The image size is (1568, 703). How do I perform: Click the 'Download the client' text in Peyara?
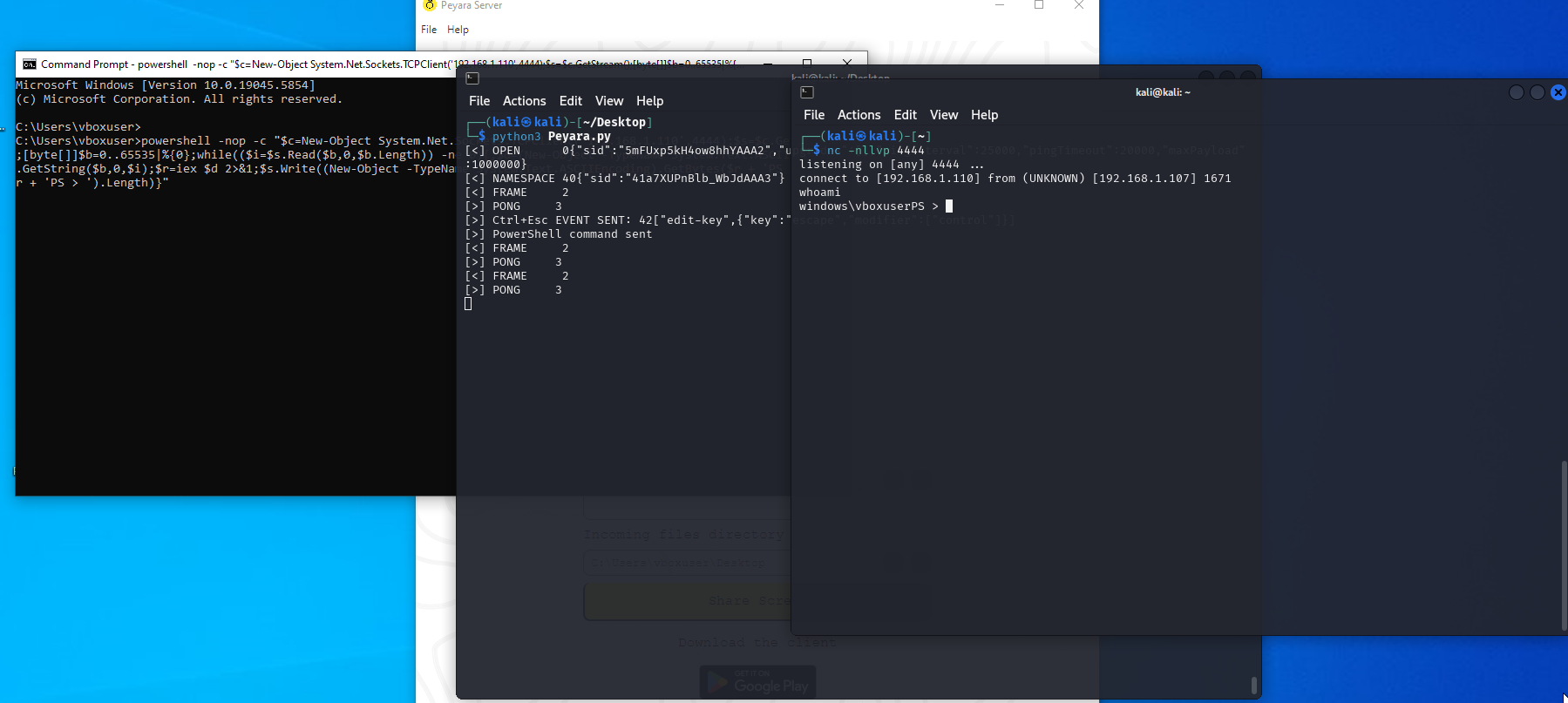point(757,643)
